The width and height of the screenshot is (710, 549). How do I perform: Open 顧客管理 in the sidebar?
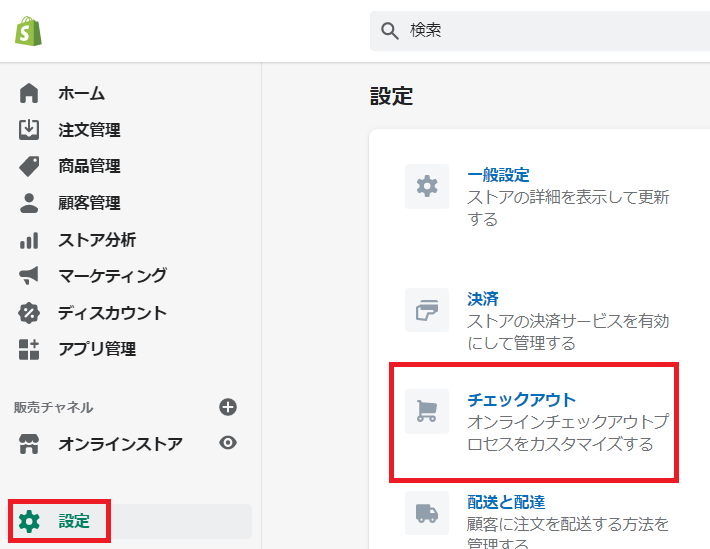click(x=89, y=203)
